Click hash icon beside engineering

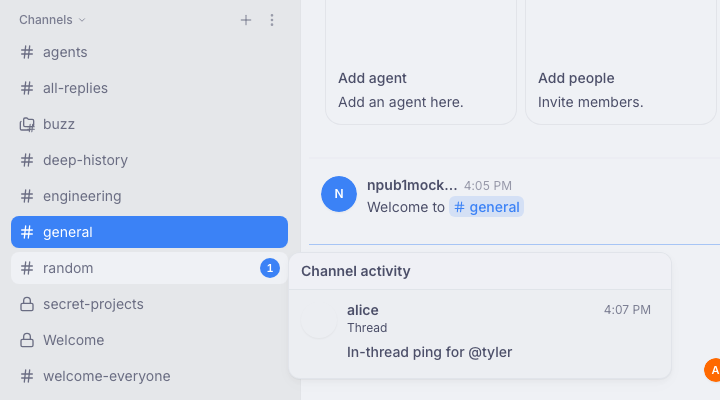[27, 196]
